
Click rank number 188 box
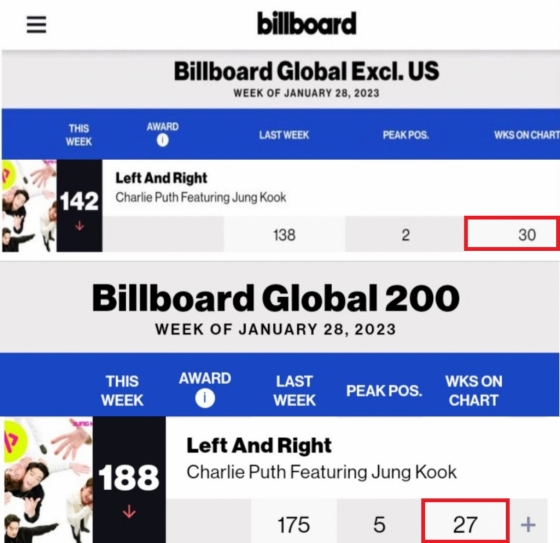coord(129,480)
